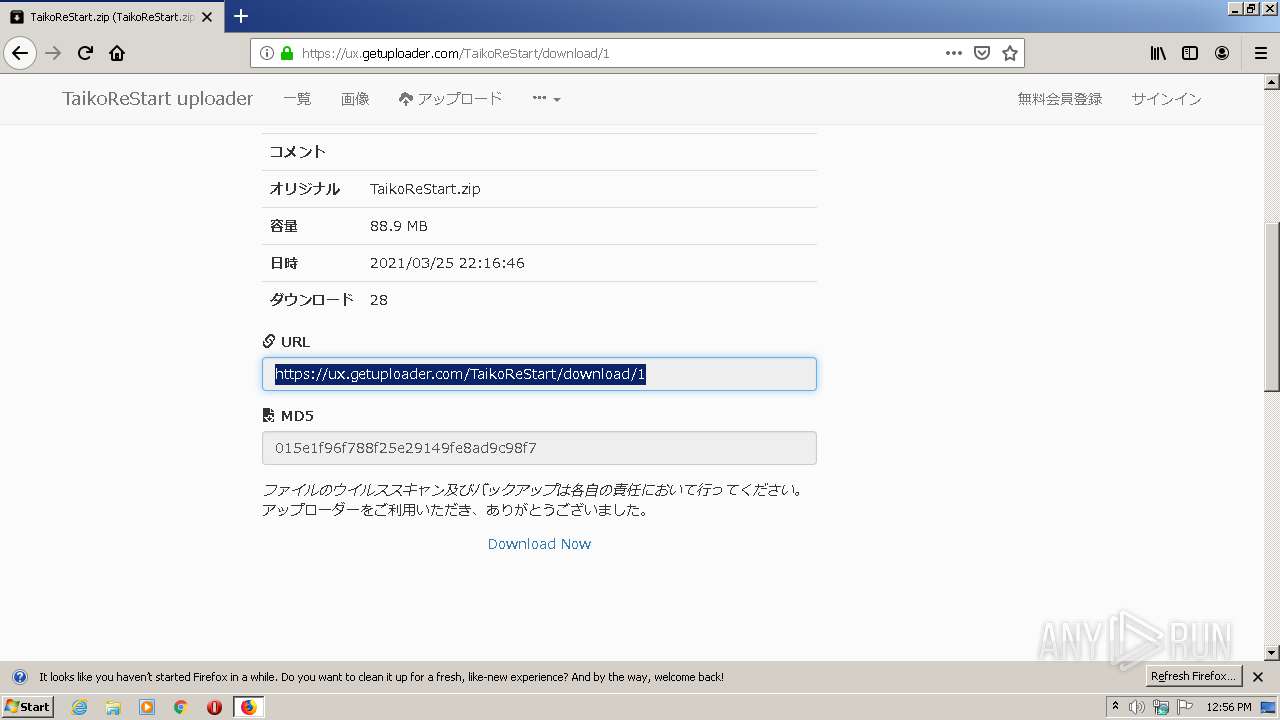Show site information icon in address bar
The height and width of the screenshot is (720, 1280).
[x=267, y=53]
